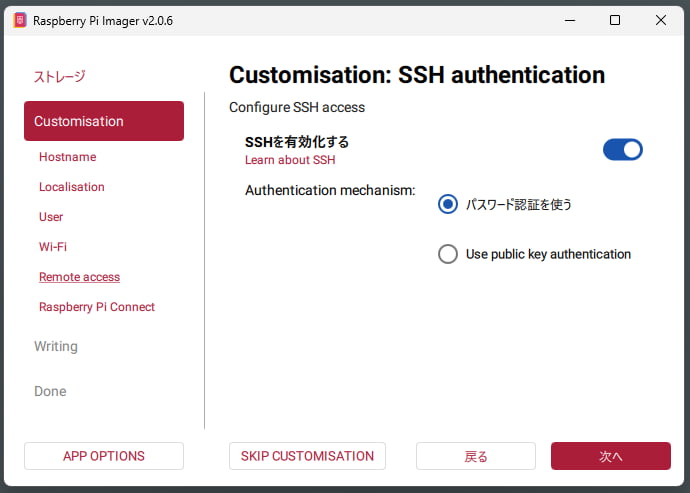Viewport: 690px width, 493px height.
Task: Follow the Learn about SSH link
Action: (290, 160)
